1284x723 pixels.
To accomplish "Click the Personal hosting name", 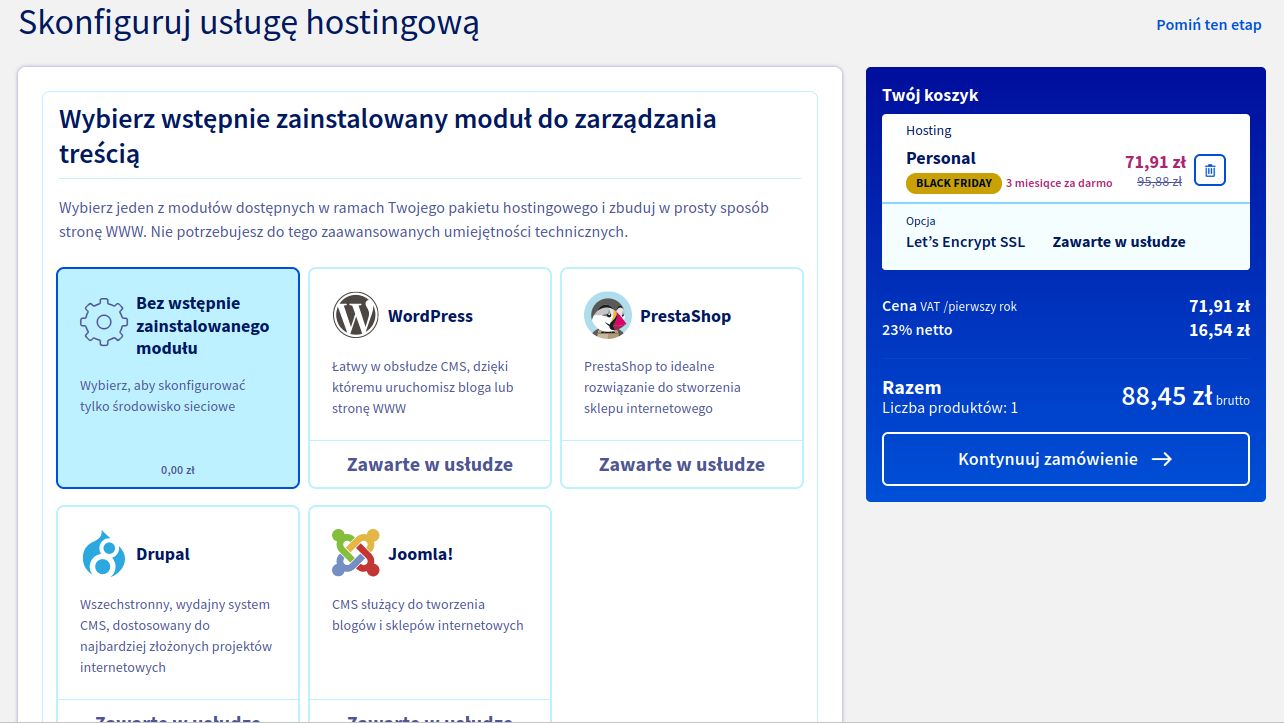I will point(941,158).
